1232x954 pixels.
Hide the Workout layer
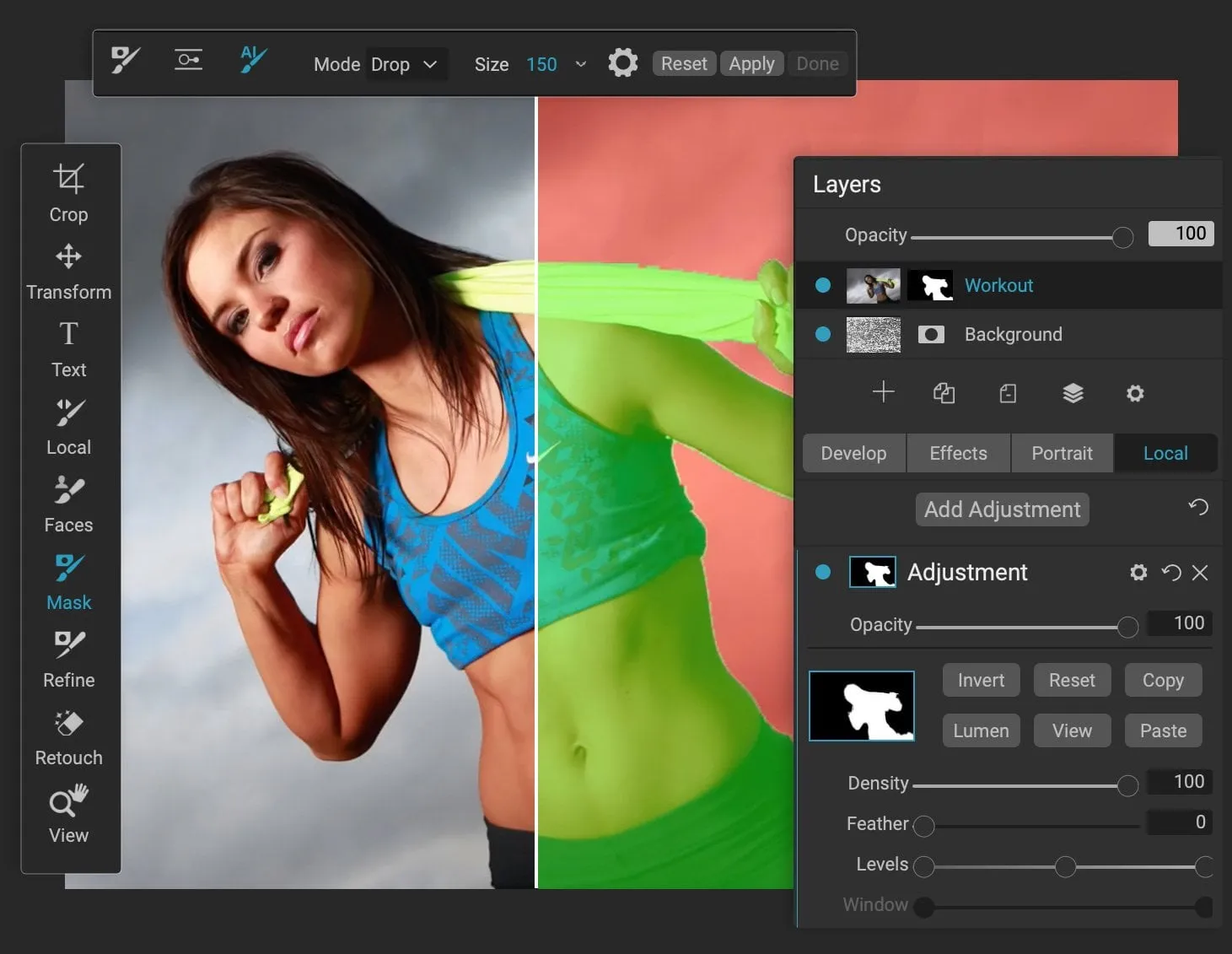(x=823, y=286)
